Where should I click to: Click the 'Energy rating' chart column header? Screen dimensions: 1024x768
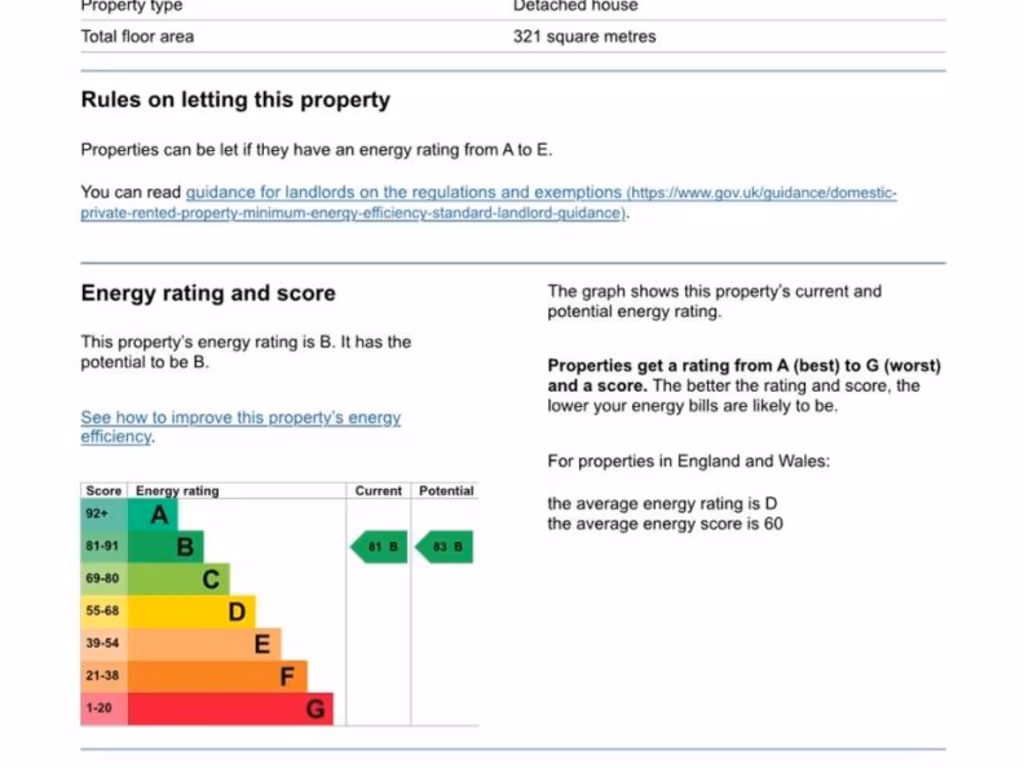[177, 491]
